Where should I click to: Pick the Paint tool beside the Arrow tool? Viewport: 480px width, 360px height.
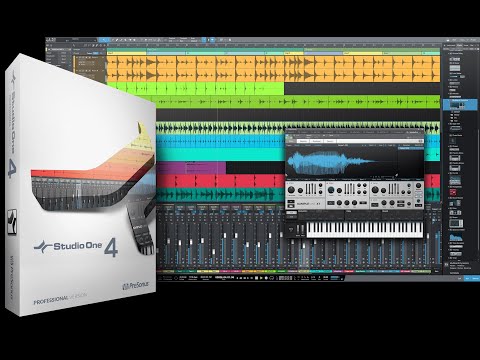pos(117,40)
